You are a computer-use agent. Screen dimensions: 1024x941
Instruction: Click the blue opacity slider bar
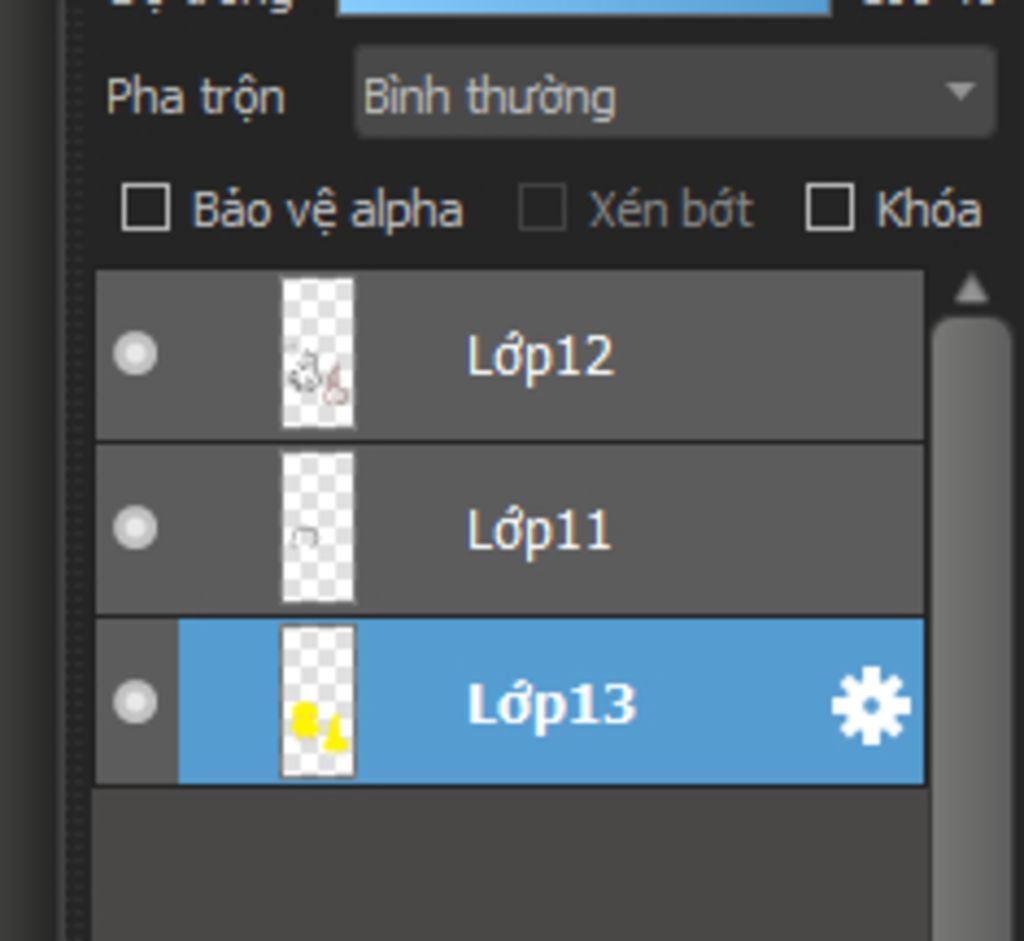pyautogui.click(x=584, y=7)
